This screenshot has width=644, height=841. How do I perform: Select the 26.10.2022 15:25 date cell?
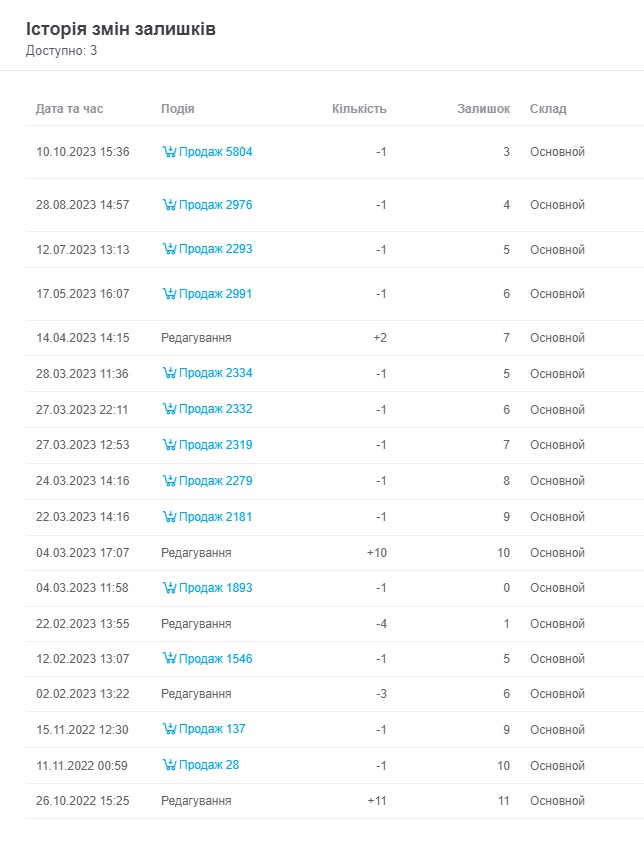tap(83, 801)
